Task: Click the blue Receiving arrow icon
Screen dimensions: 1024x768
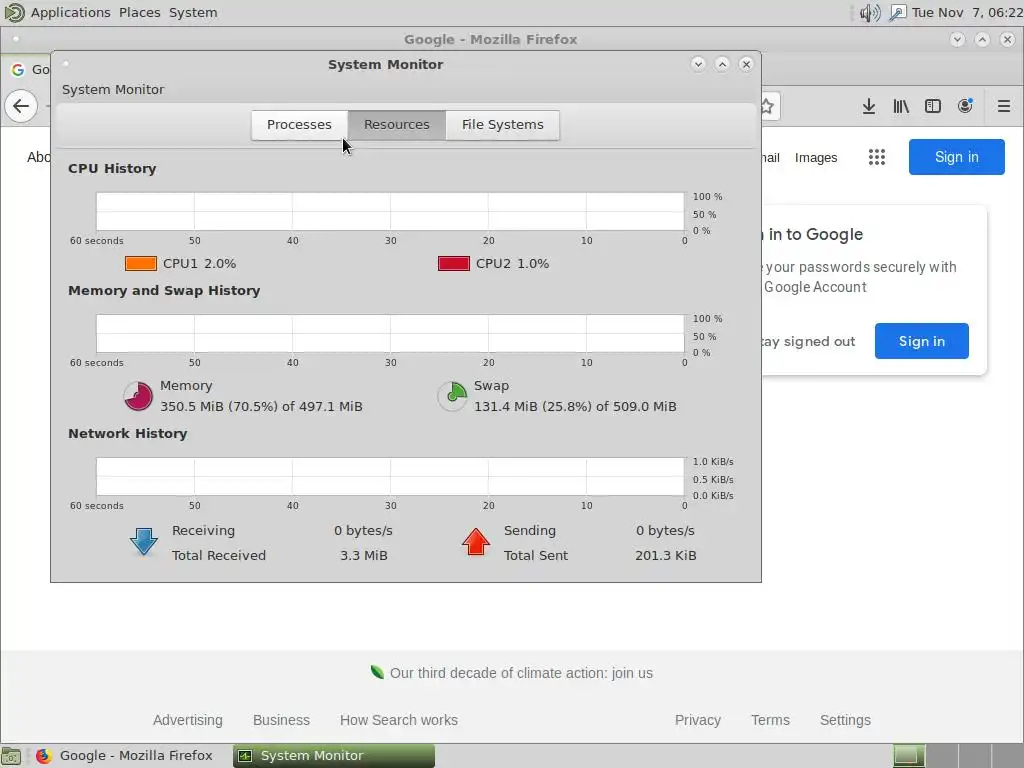Action: coord(144,542)
